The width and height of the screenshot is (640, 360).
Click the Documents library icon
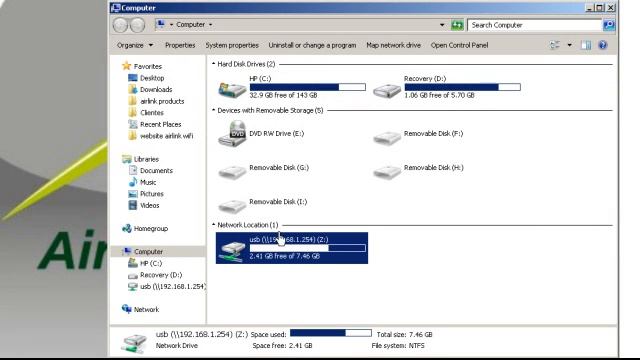[x=133, y=170]
